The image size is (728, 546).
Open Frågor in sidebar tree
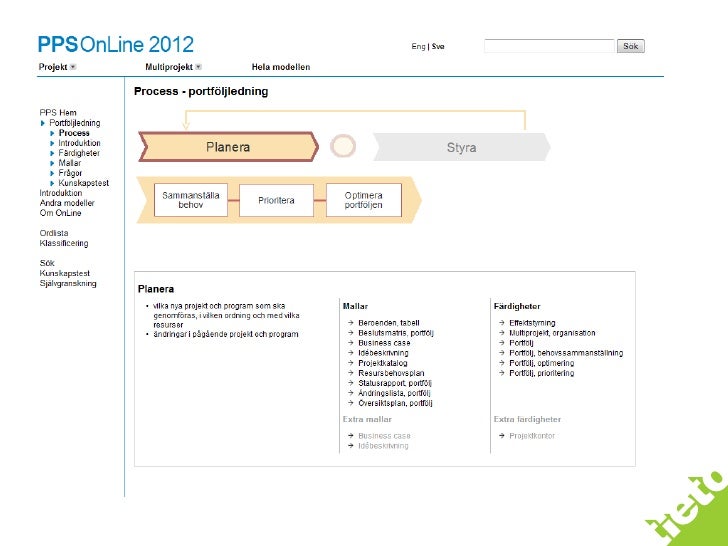point(70,173)
